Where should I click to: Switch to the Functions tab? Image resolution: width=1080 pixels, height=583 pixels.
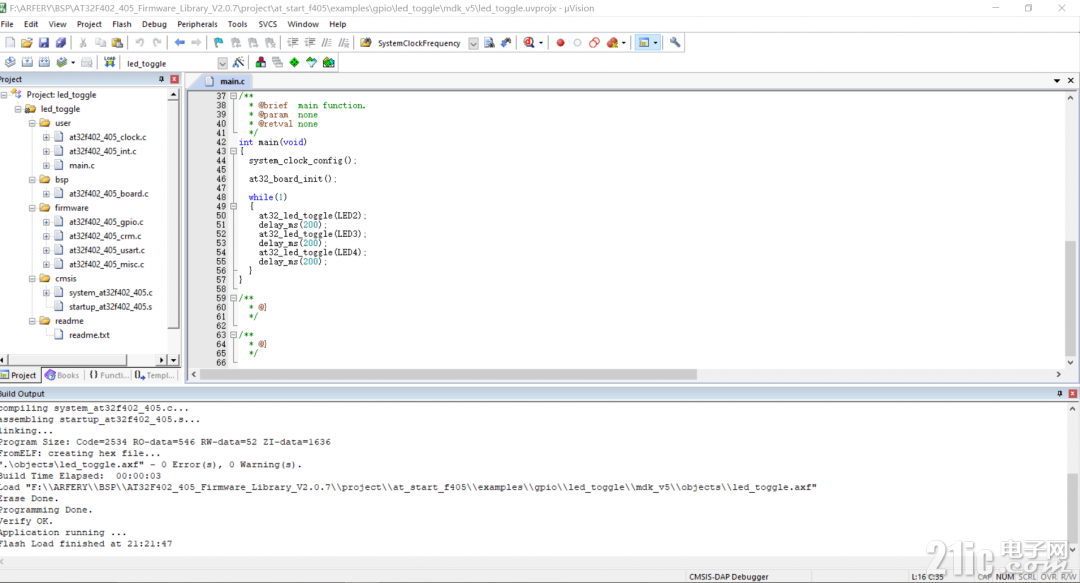click(x=109, y=375)
